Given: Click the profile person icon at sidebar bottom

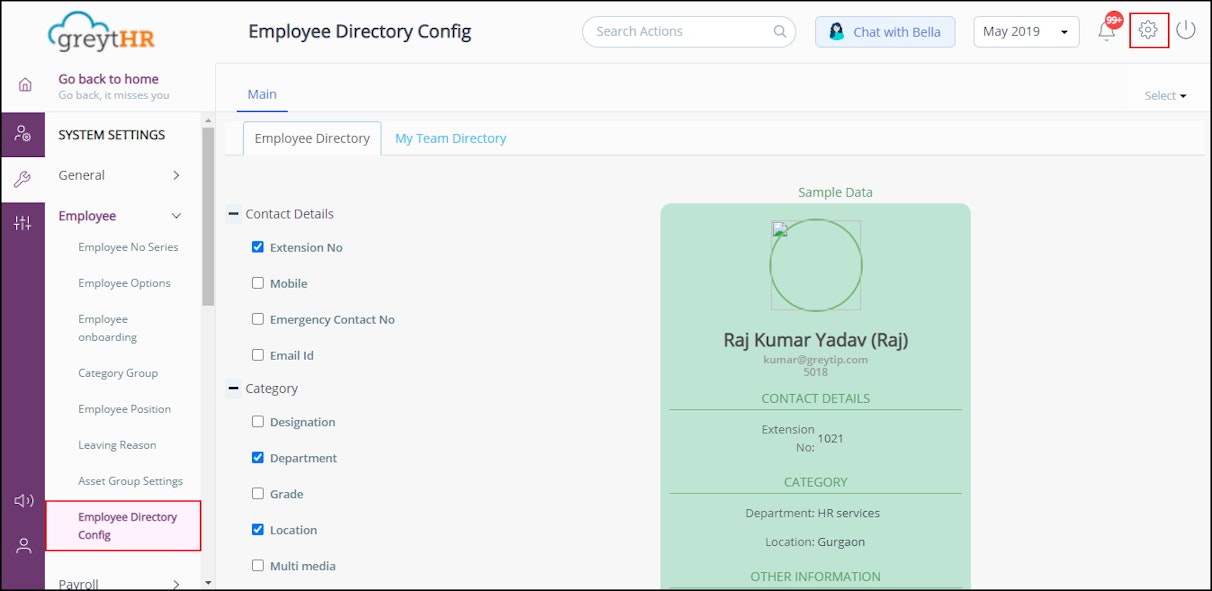Looking at the screenshot, I should (x=23, y=545).
